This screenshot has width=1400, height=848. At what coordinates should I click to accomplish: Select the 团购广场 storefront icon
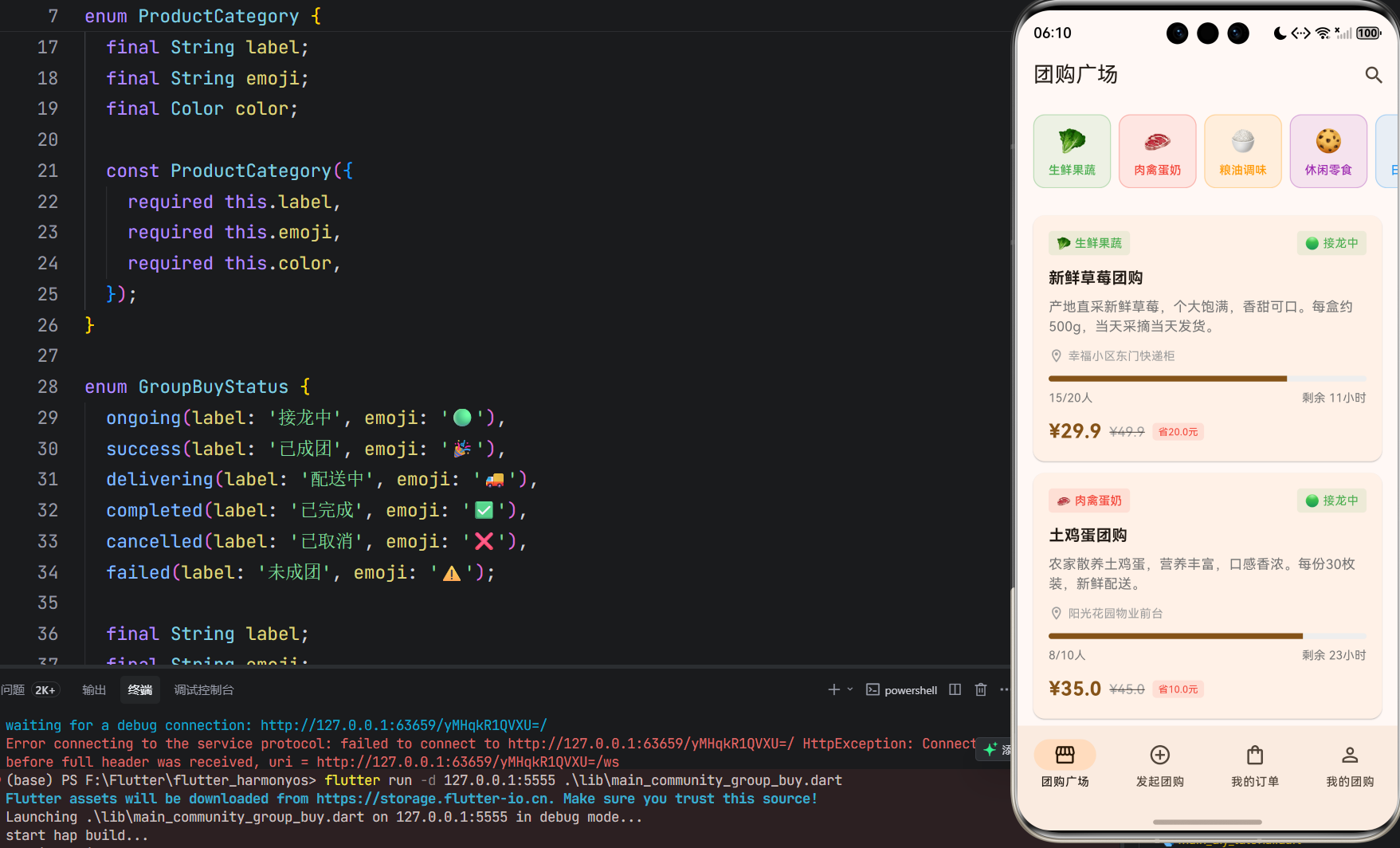point(1065,754)
